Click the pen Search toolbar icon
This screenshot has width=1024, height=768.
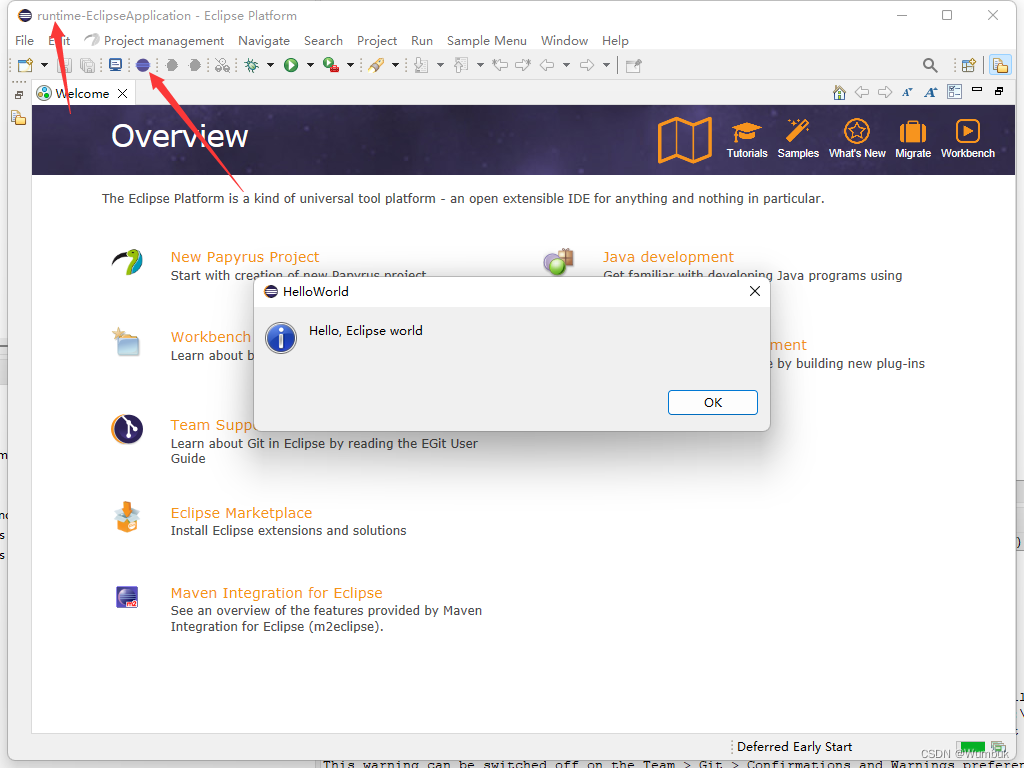click(x=376, y=65)
